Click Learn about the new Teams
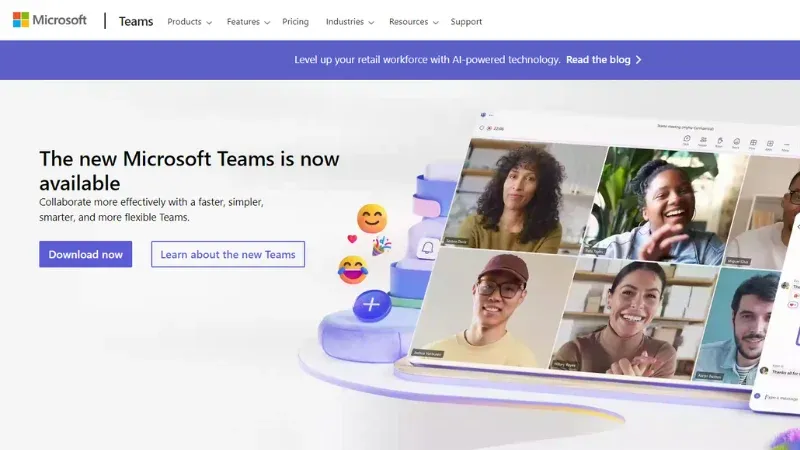The width and height of the screenshot is (800, 450). 228,254
